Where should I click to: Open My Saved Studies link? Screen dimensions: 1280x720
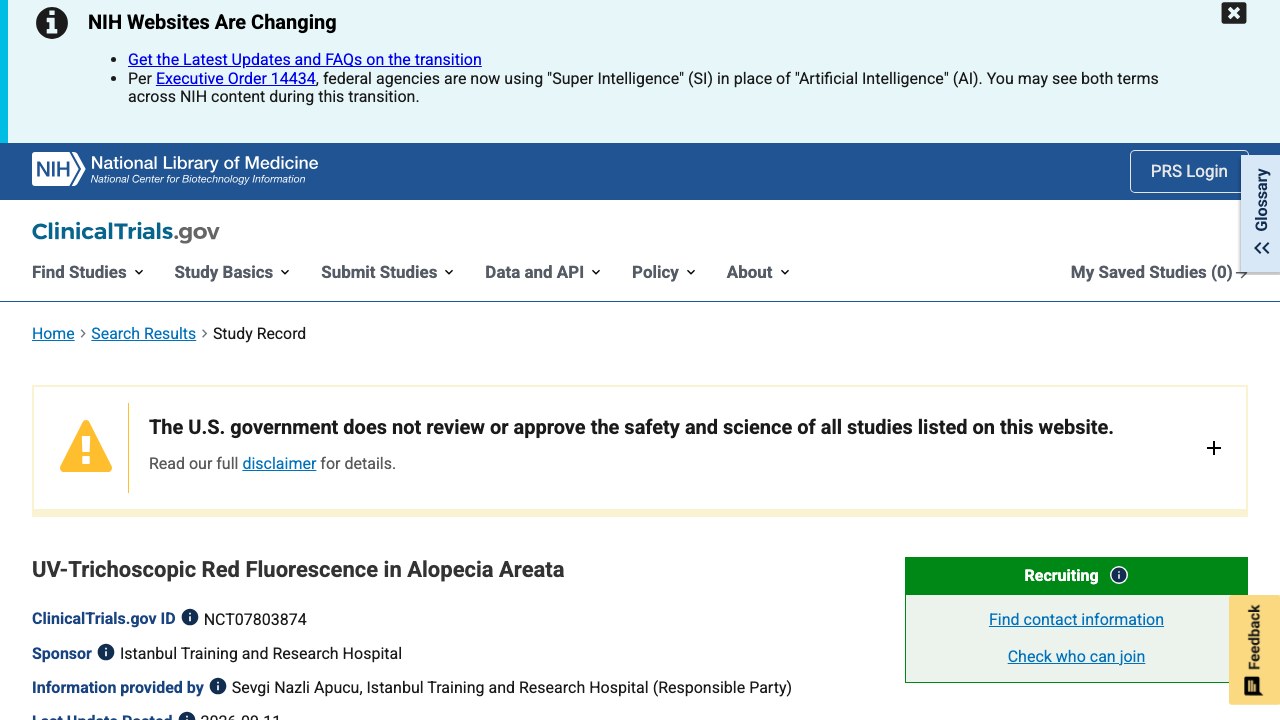pos(1159,272)
